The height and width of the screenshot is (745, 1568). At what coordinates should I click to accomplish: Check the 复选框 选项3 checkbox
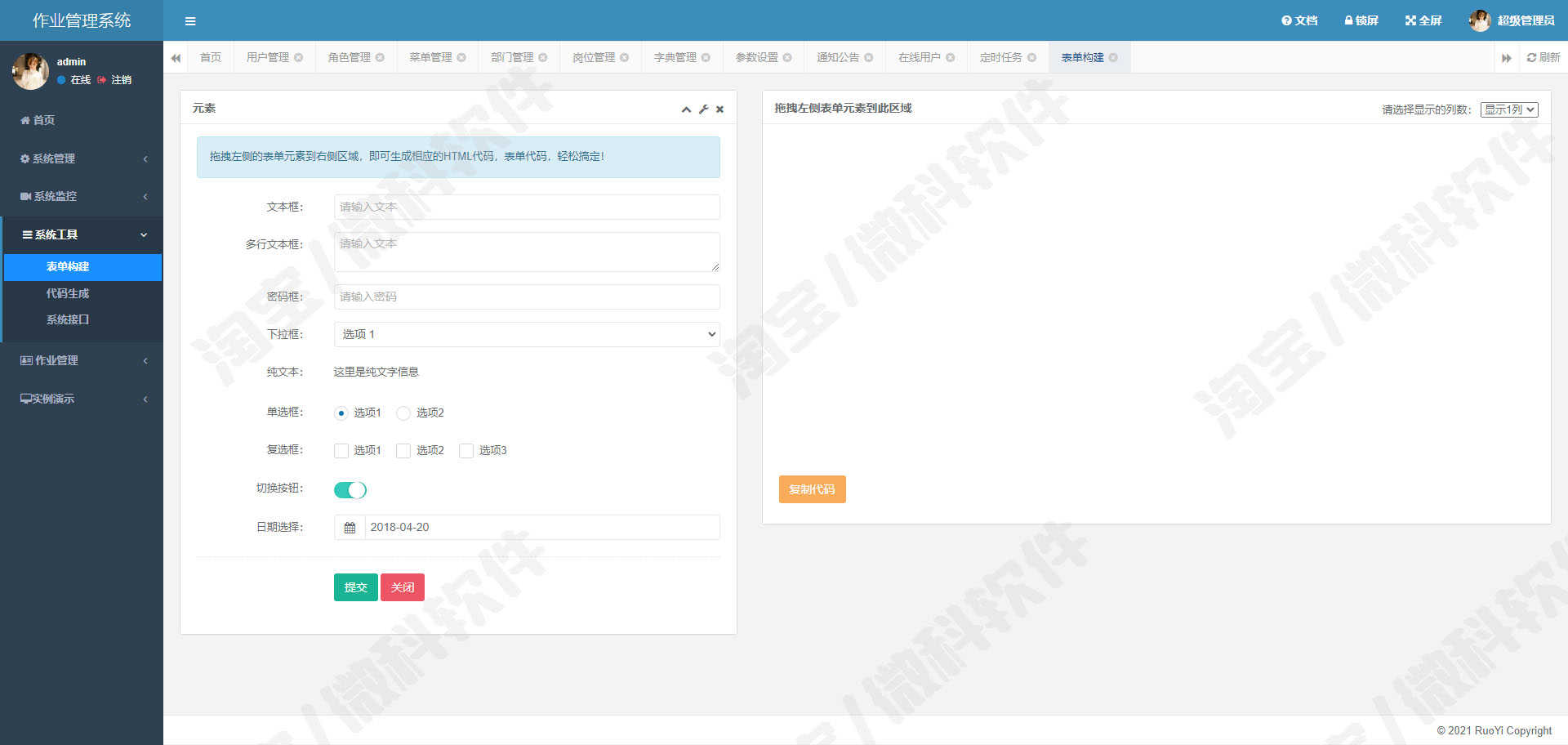click(466, 451)
